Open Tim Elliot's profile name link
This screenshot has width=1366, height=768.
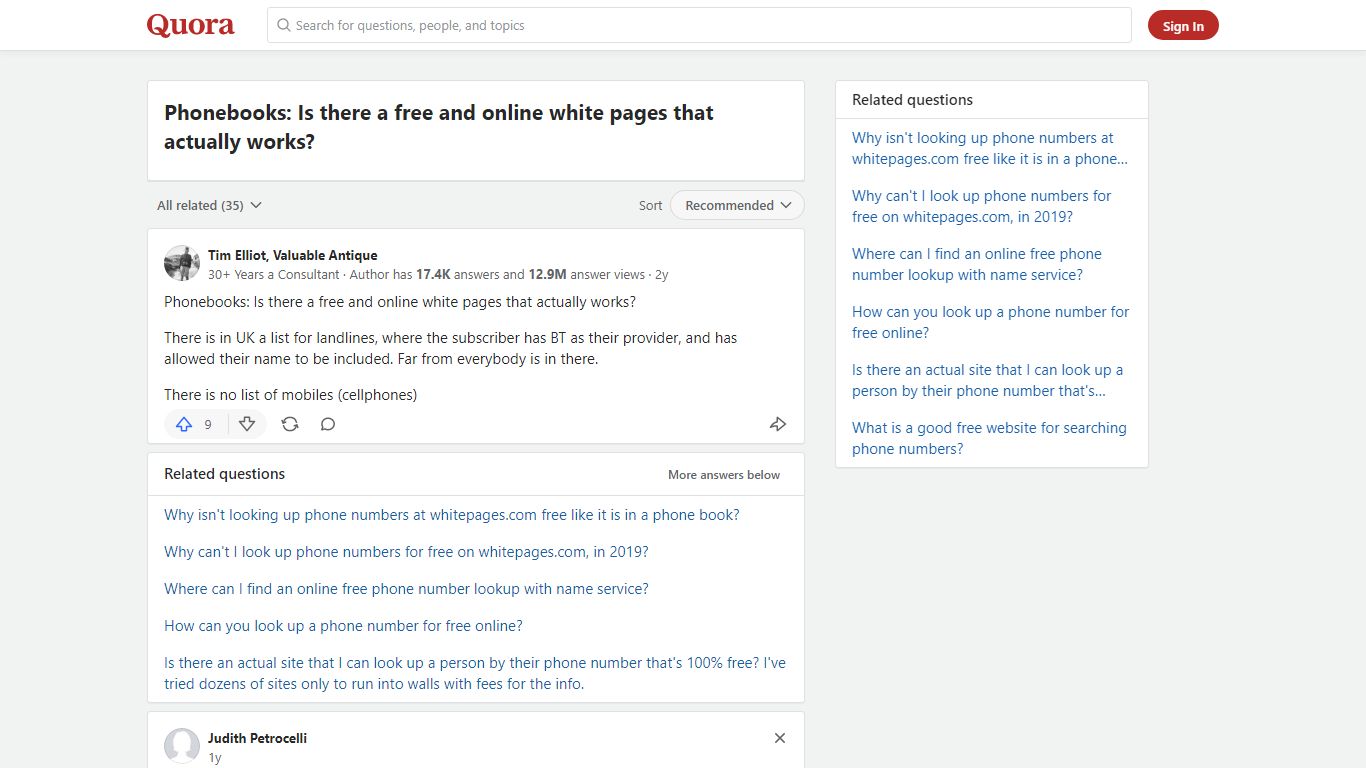point(293,255)
